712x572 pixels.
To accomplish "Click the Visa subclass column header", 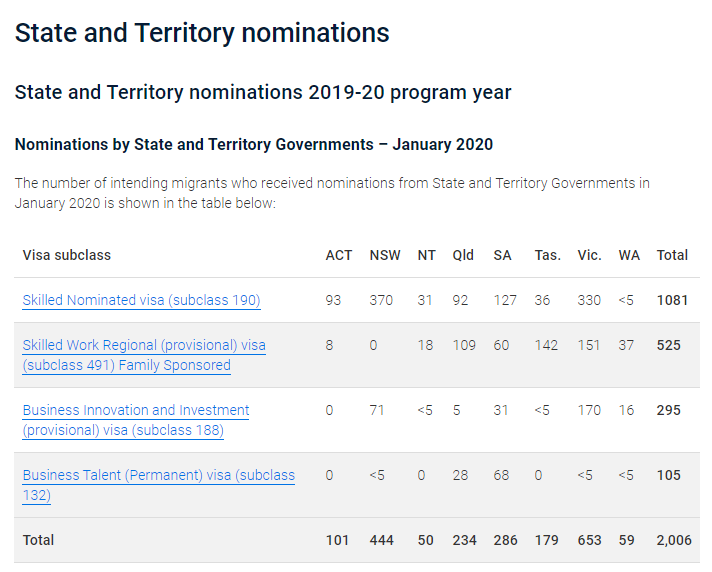I will pos(67,255).
